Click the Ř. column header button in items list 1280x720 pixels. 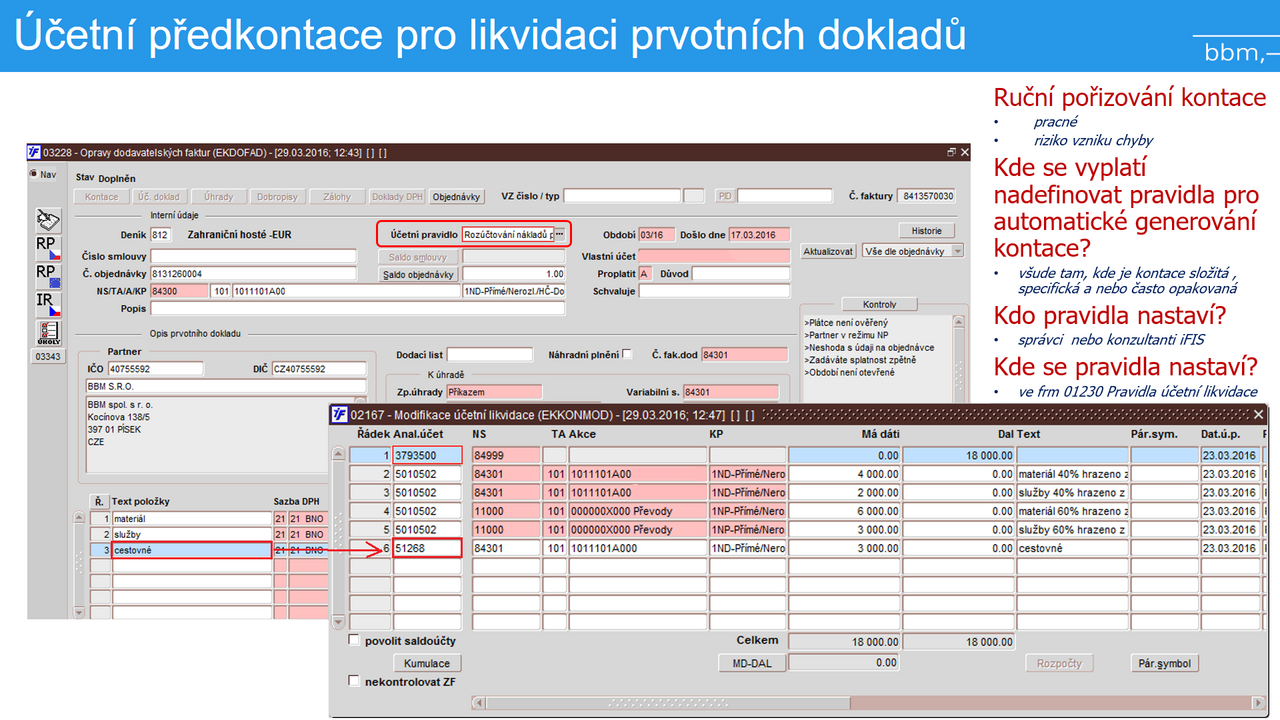pos(99,501)
